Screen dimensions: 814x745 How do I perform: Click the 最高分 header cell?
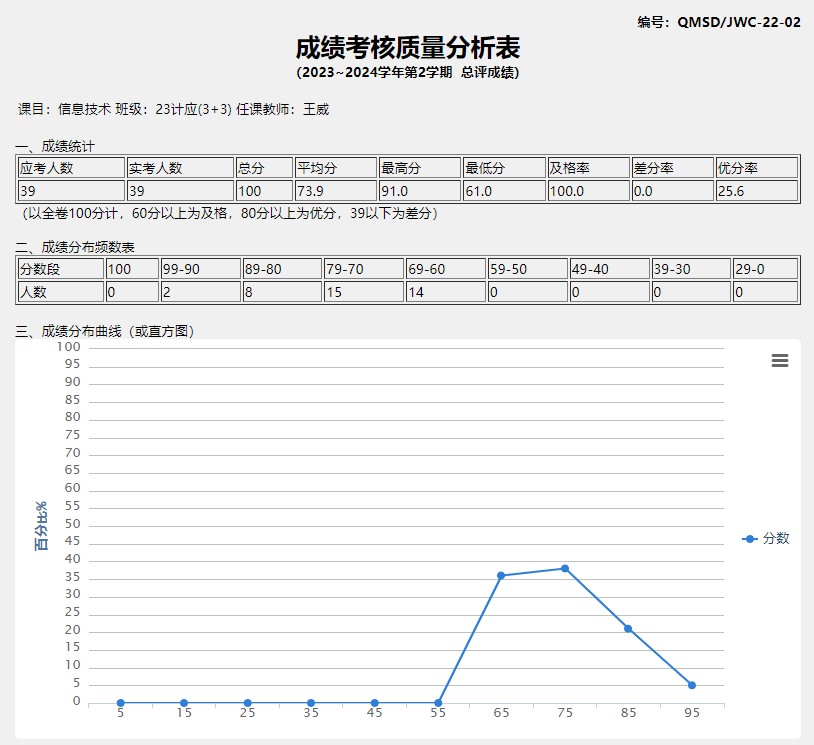419,168
